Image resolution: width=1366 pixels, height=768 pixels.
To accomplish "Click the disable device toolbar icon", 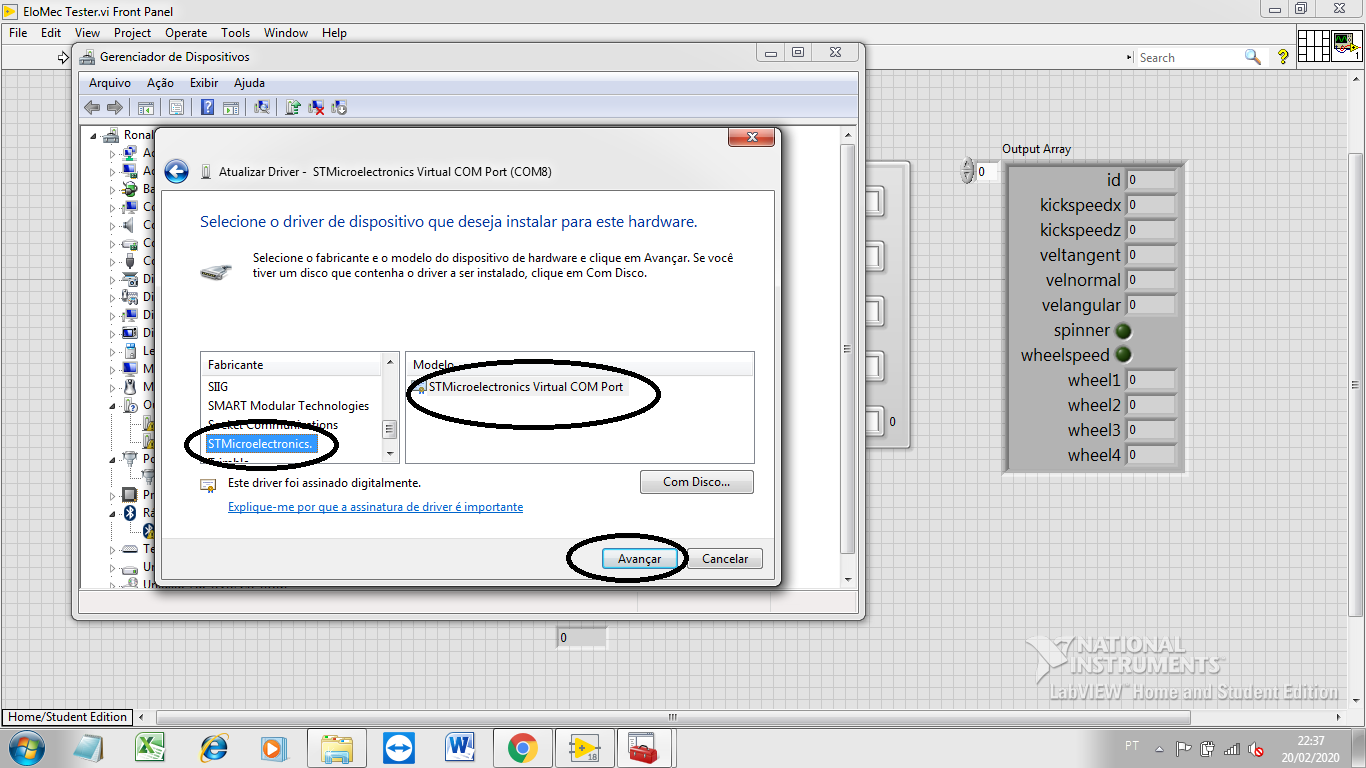I will 339,107.
